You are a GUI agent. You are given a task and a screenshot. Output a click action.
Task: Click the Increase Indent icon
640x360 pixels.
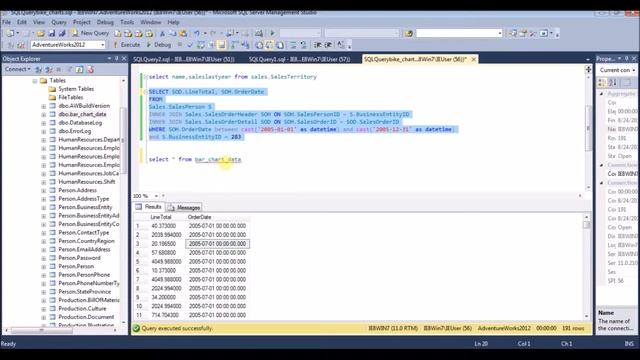click(x=328, y=44)
